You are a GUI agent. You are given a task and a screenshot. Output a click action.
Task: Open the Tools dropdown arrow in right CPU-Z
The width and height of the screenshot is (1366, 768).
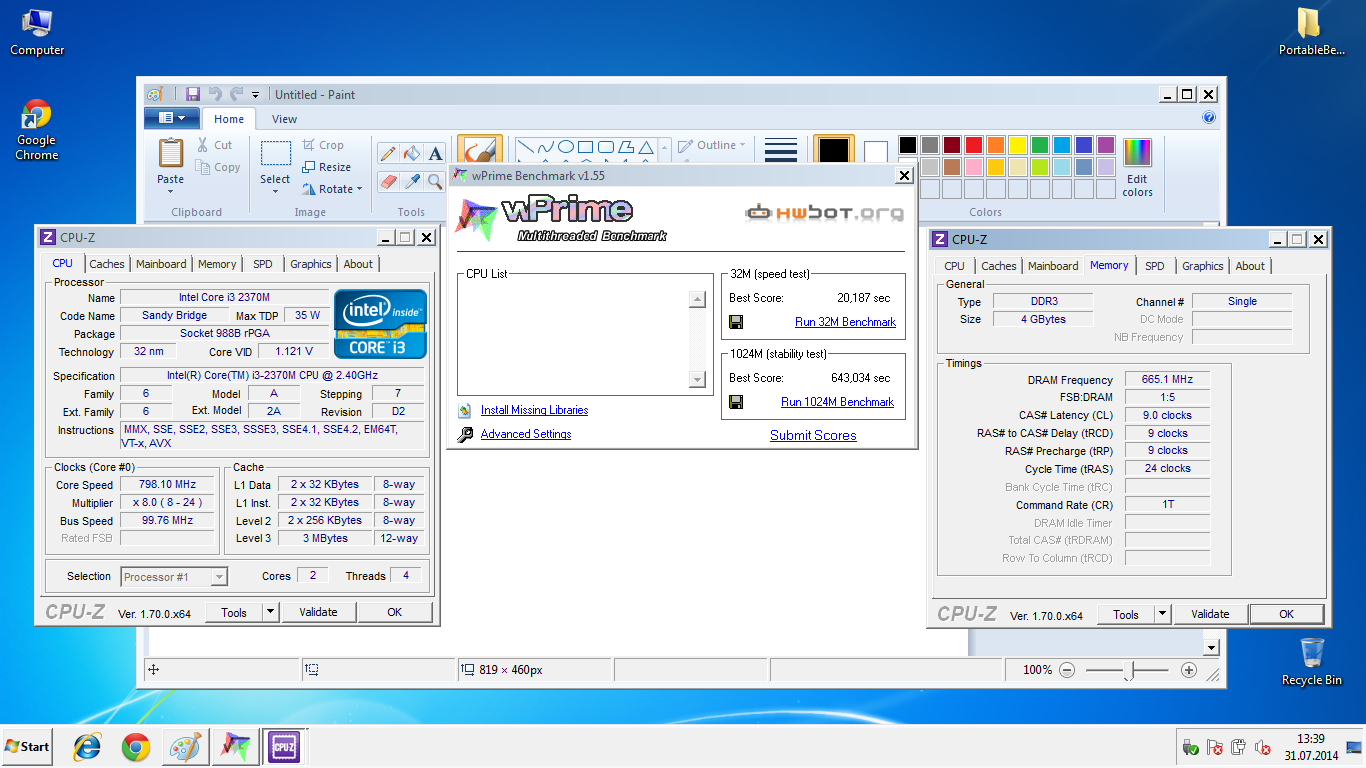coord(1162,614)
